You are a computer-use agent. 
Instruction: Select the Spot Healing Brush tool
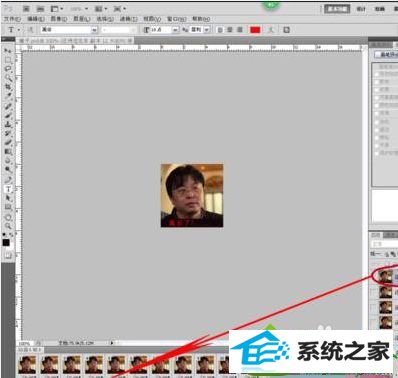click(8, 107)
